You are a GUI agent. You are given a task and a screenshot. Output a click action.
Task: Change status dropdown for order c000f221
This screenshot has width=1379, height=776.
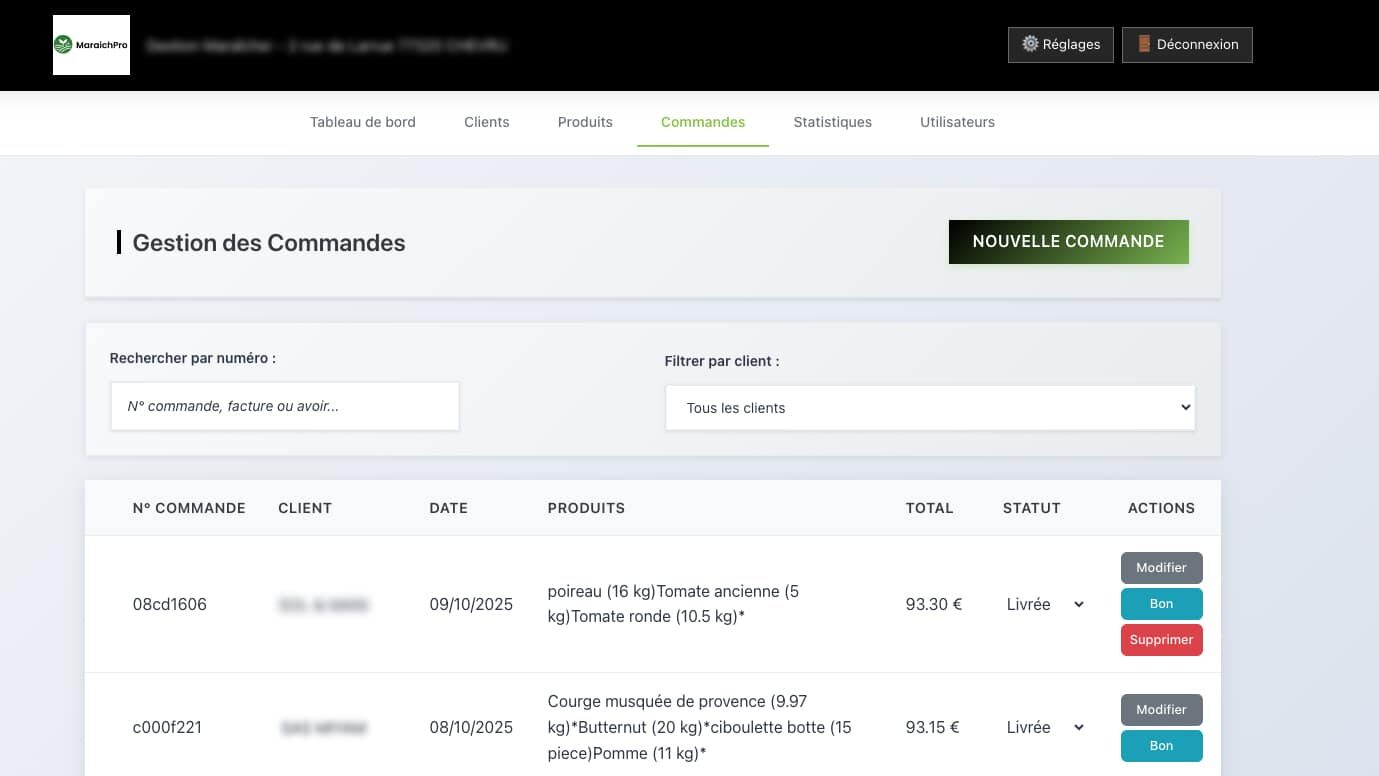(1045, 727)
